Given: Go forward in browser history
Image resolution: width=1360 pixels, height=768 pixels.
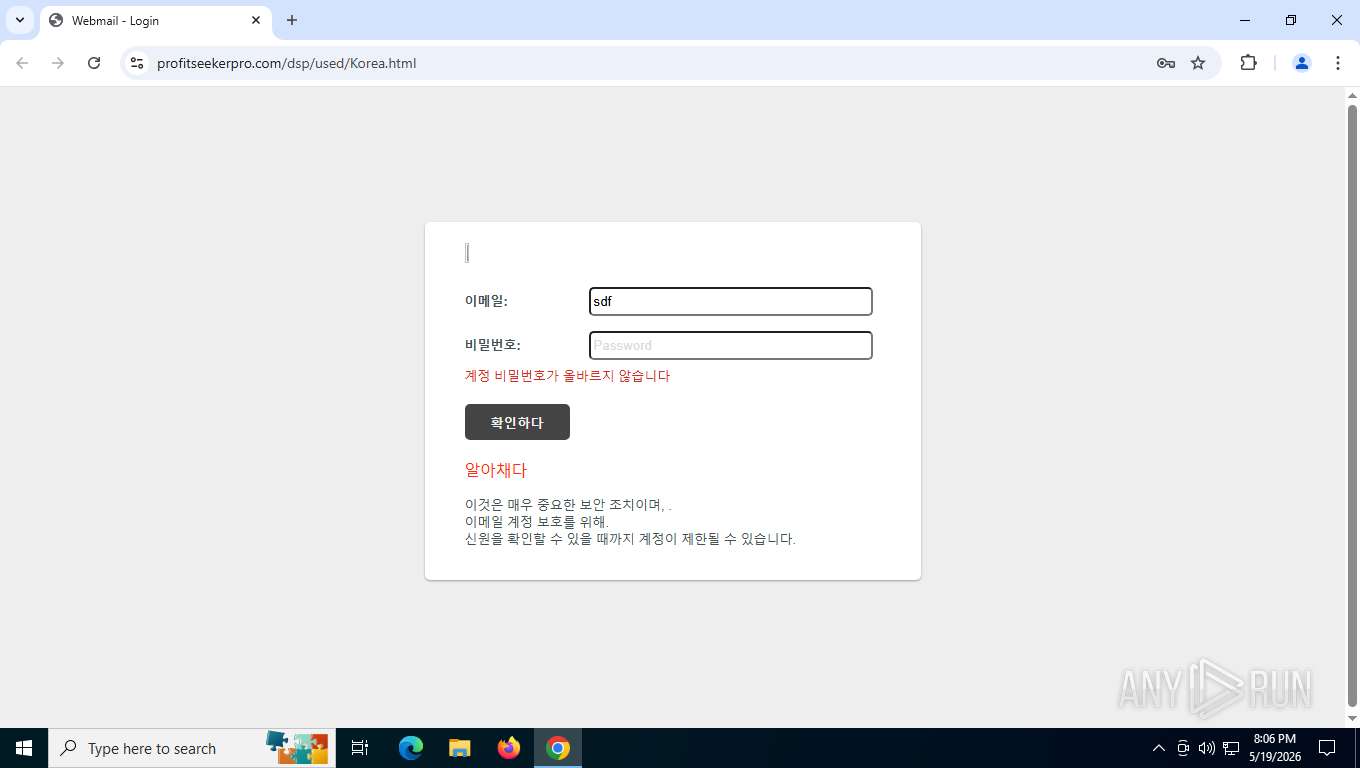Looking at the screenshot, I should (58, 63).
